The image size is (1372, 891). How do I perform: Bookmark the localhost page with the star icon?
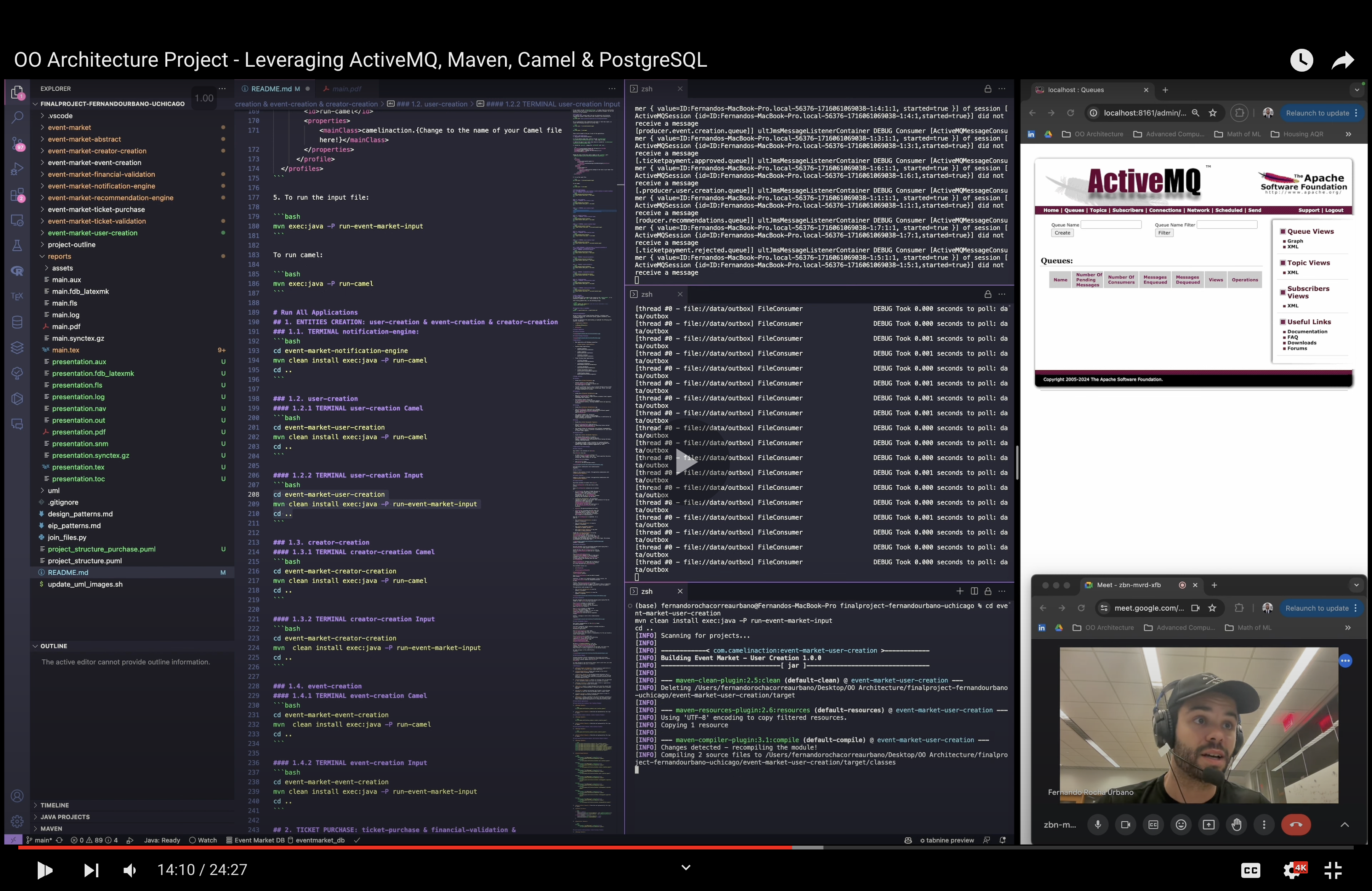click(x=1212, y=113)
